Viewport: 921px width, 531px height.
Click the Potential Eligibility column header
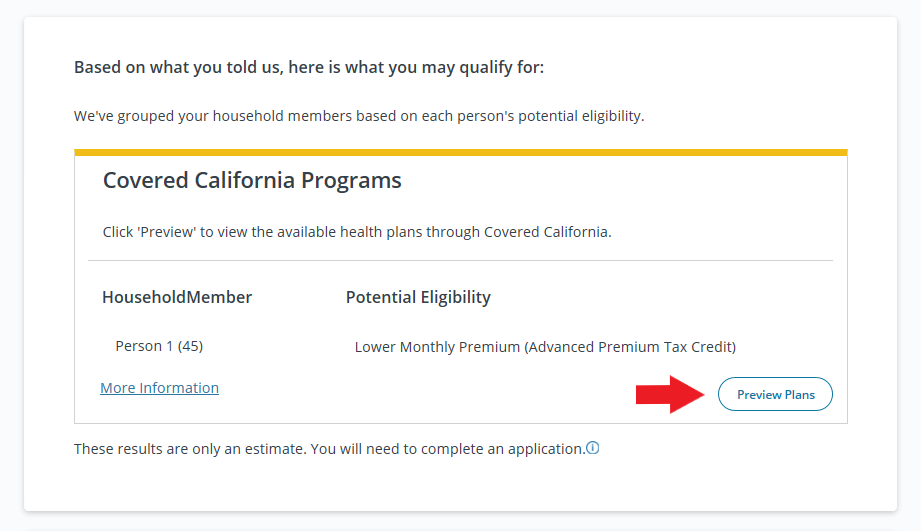(x=418, y=298)
